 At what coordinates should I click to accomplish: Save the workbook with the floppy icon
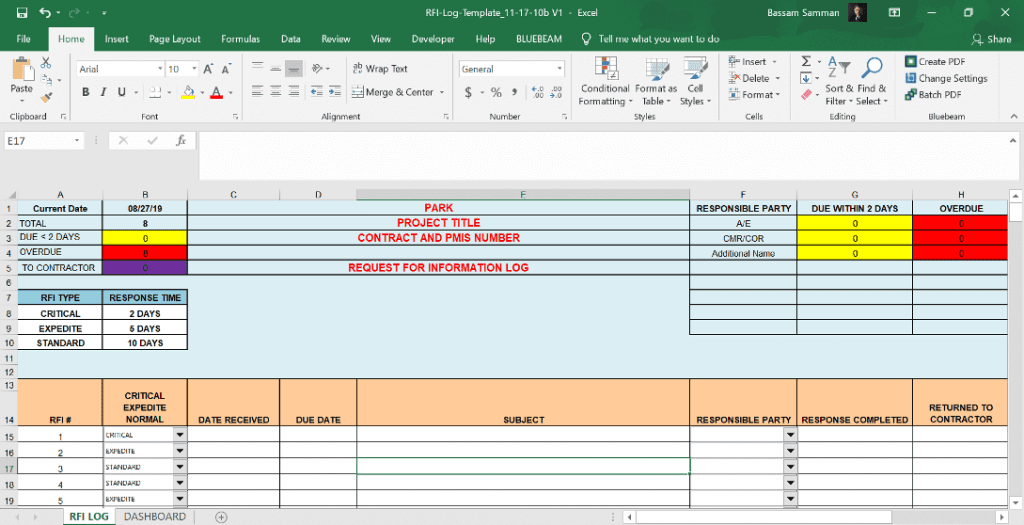click(x=22, y=12)
